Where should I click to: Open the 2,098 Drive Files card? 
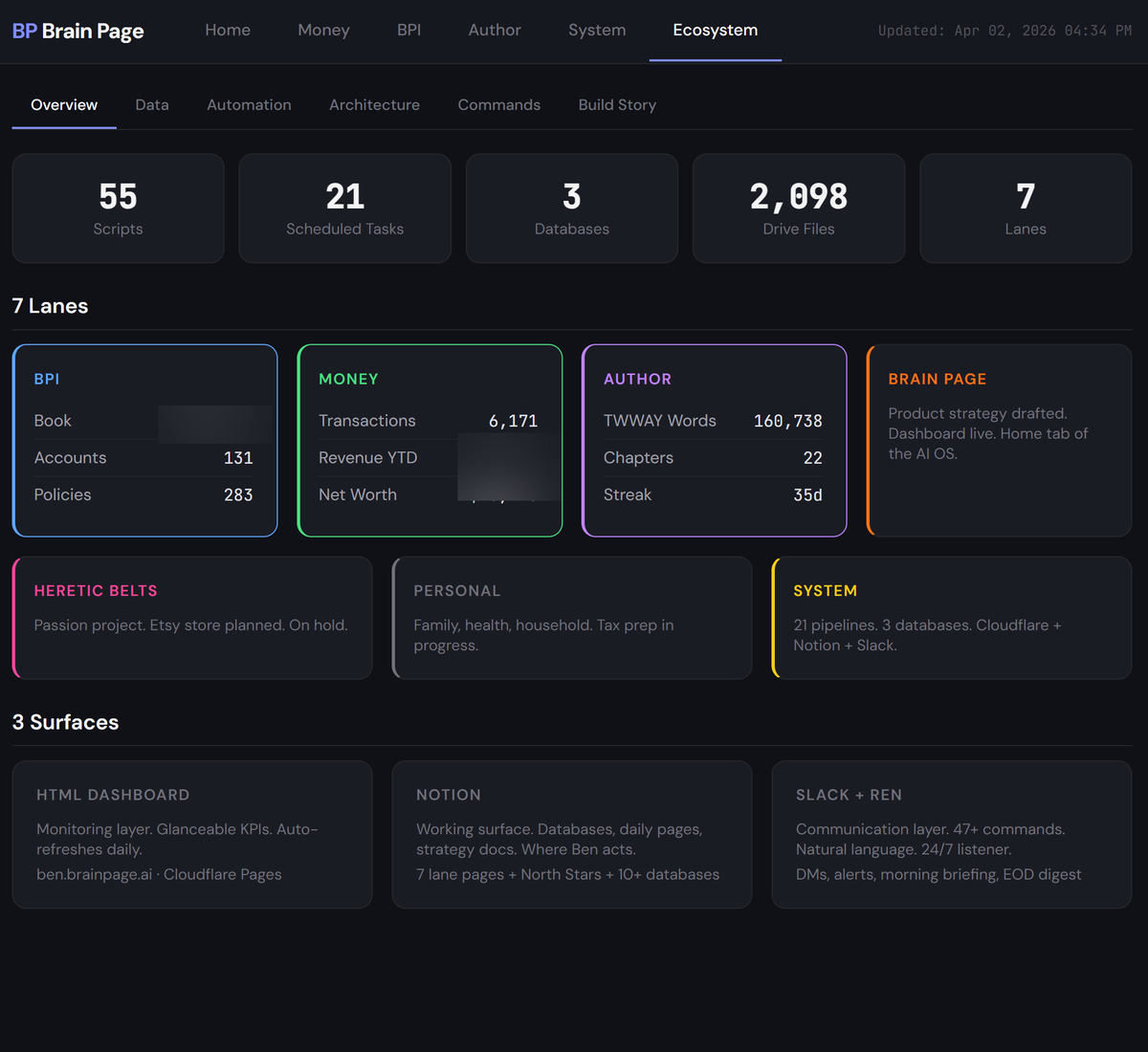798,208
